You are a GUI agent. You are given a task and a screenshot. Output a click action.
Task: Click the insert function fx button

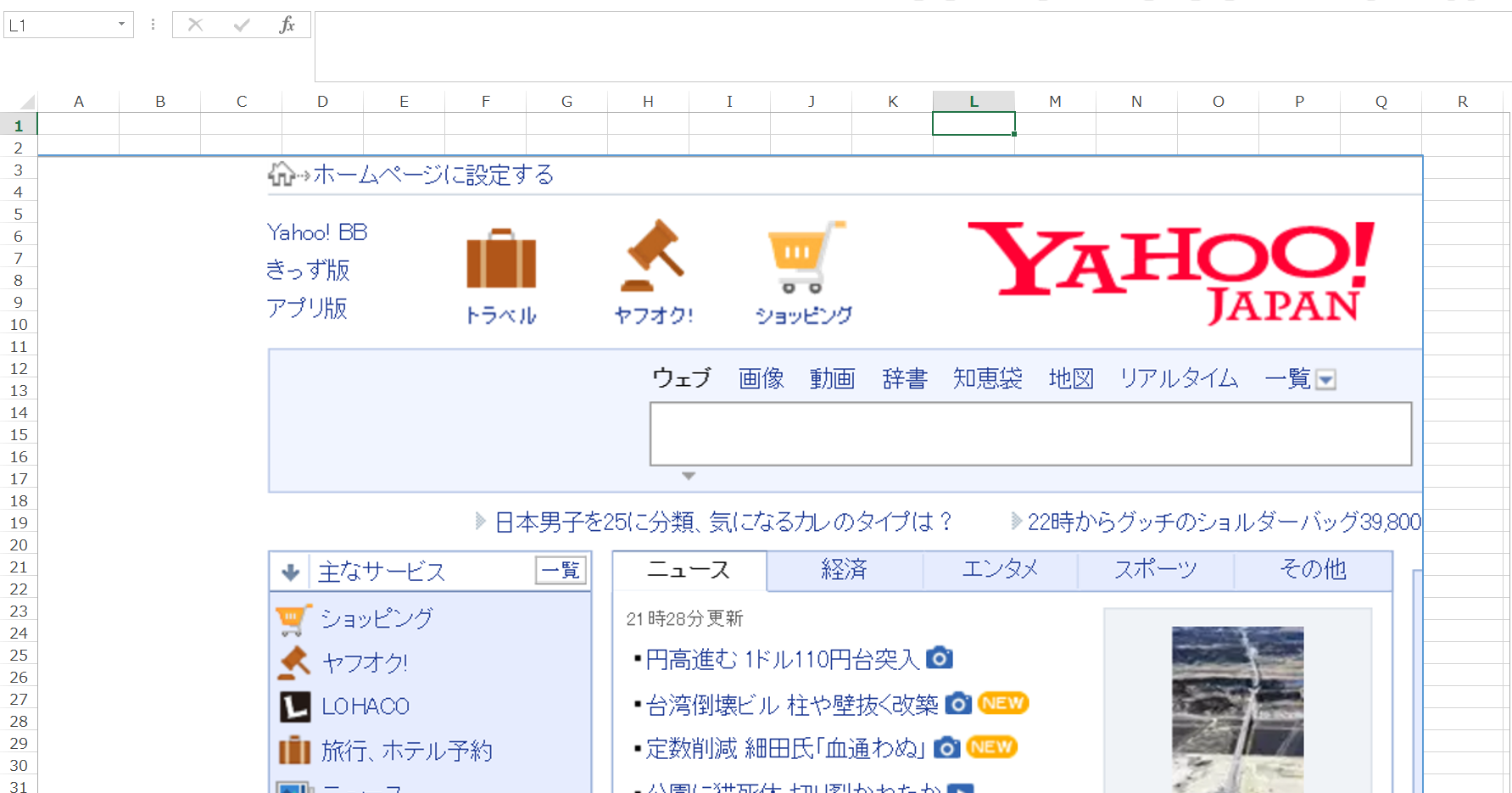pyautogui.click(x=287, y=25)
